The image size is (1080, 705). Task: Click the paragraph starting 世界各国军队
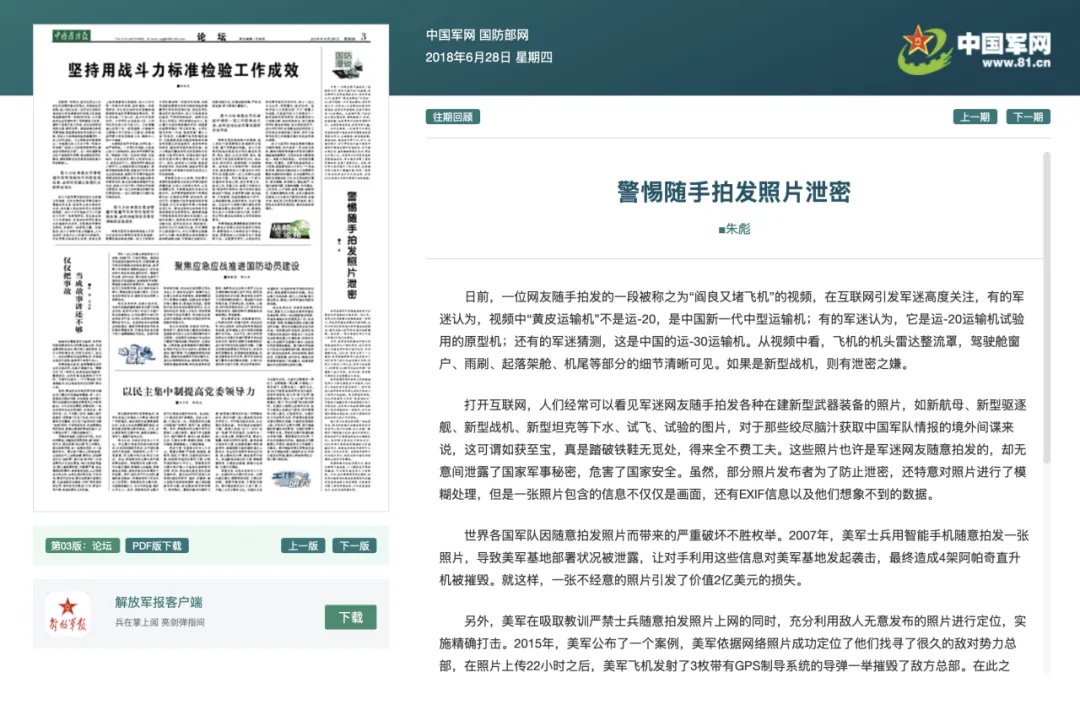734,557
